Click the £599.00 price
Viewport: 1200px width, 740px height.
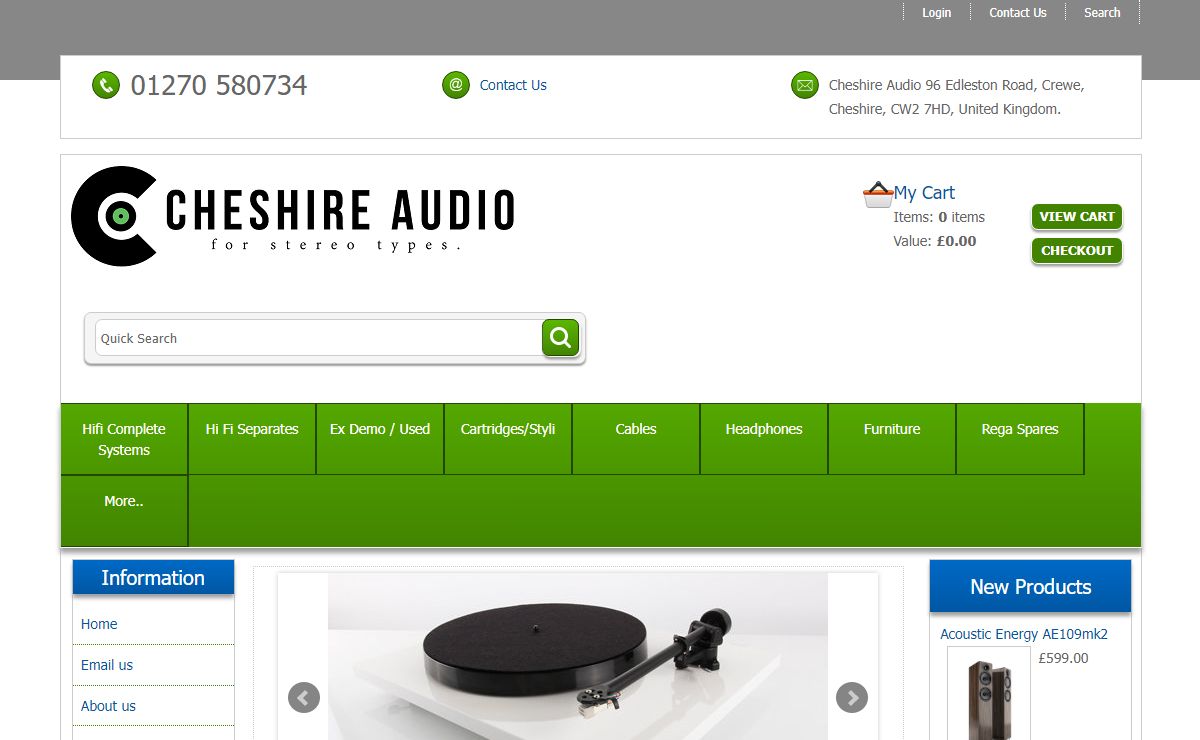(x=1064, y=658)
